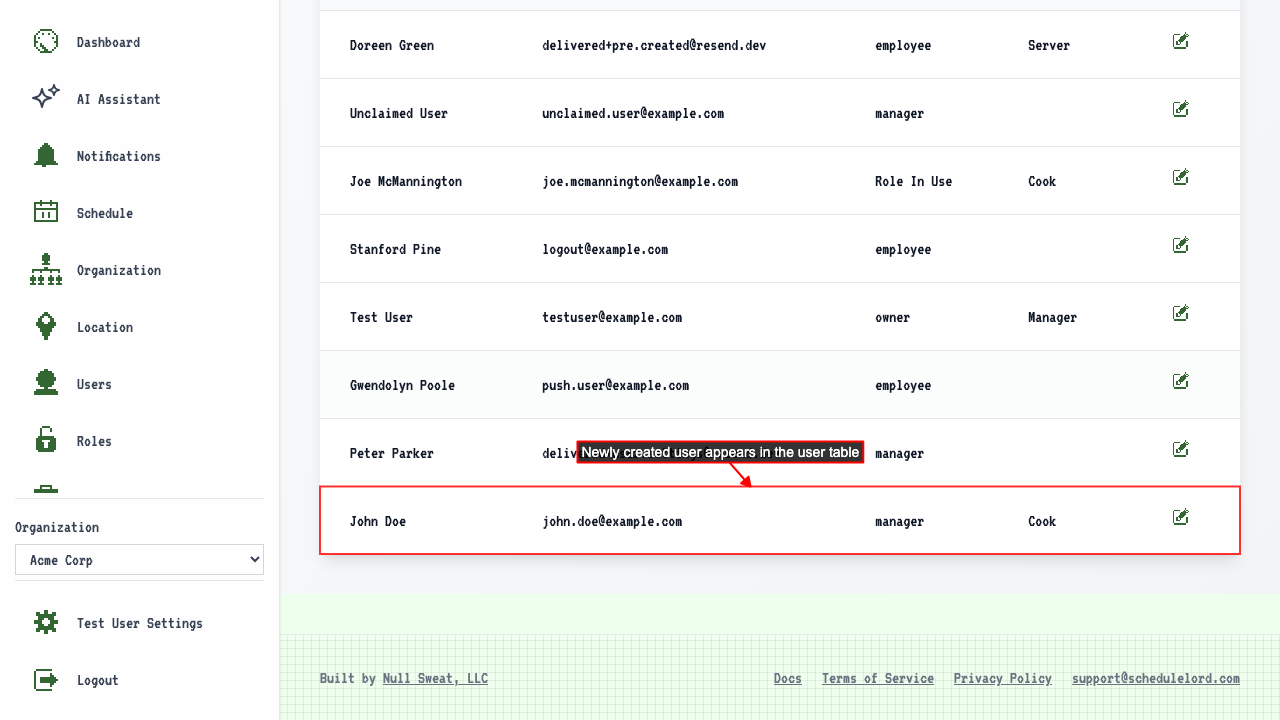Screen dimensions: 1280x720
Task: Open the Dashboard menu item
Action: (108, 42)
